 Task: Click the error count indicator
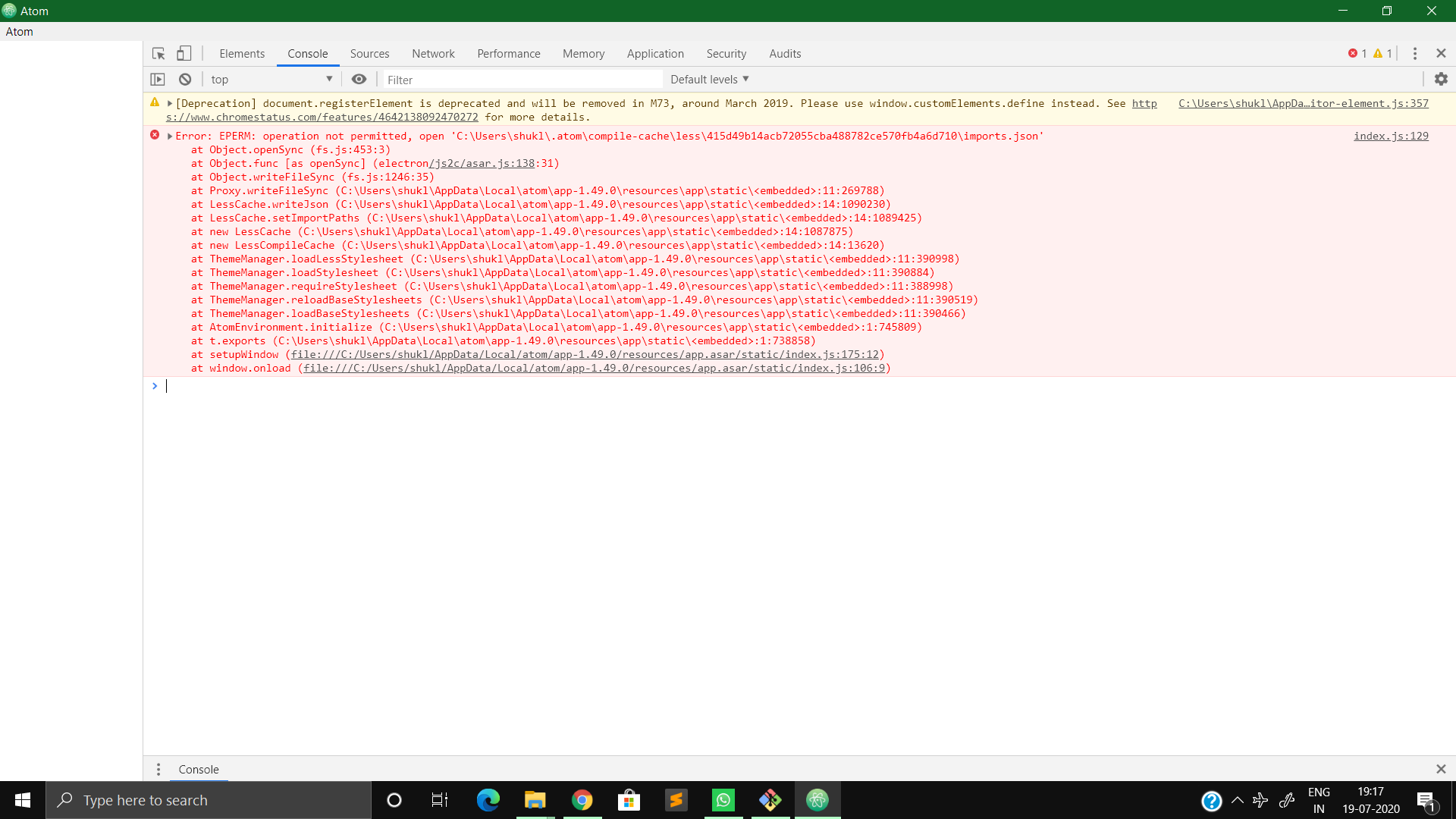[x=1358, y=53]
